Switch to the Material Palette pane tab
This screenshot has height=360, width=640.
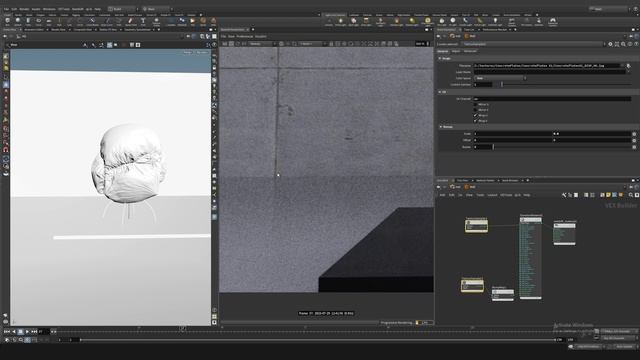pyautogui.click(x=485, y=180)
